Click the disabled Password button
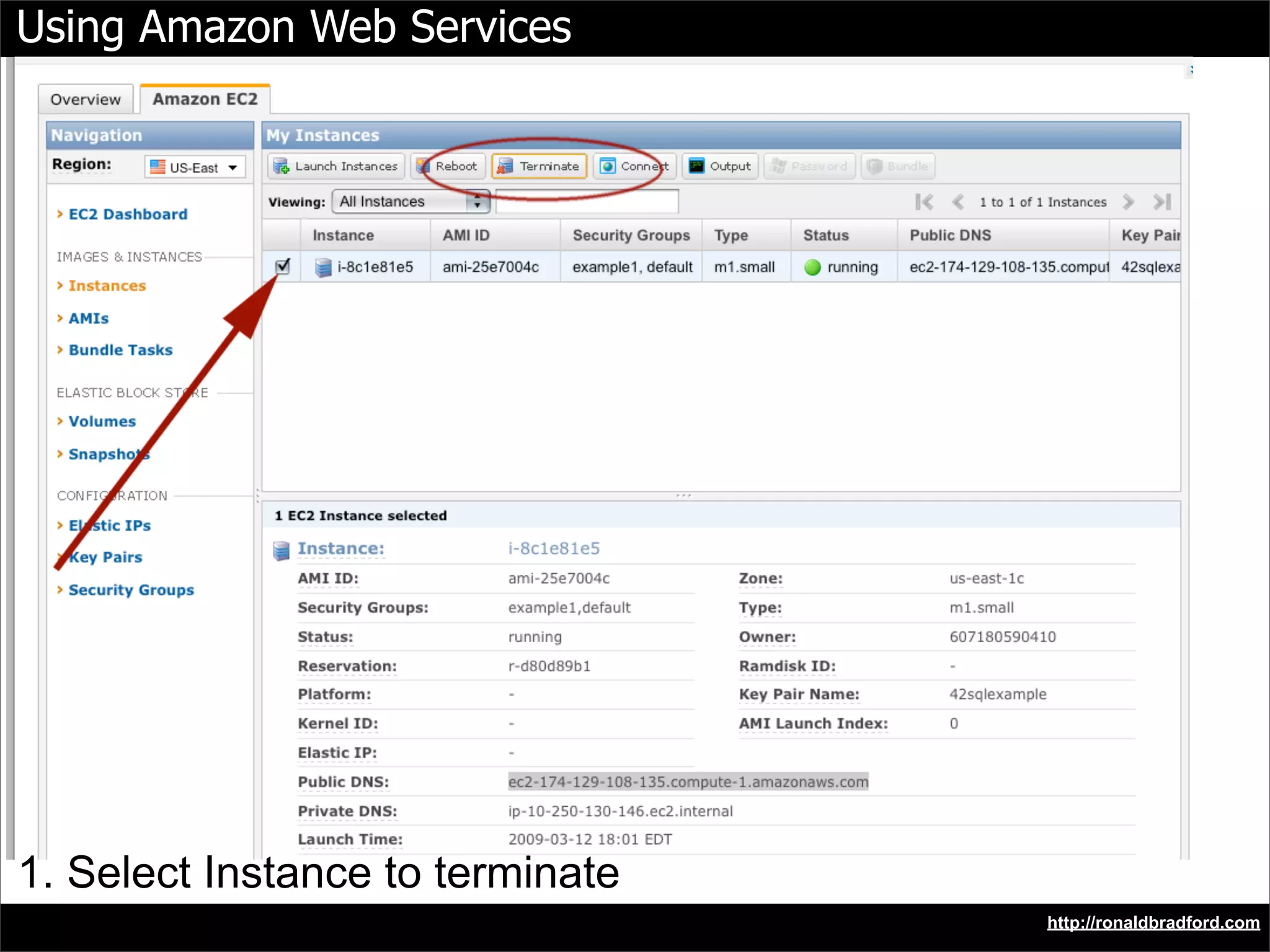Viewport: 1270px width, 952px height. coord(809,166)
